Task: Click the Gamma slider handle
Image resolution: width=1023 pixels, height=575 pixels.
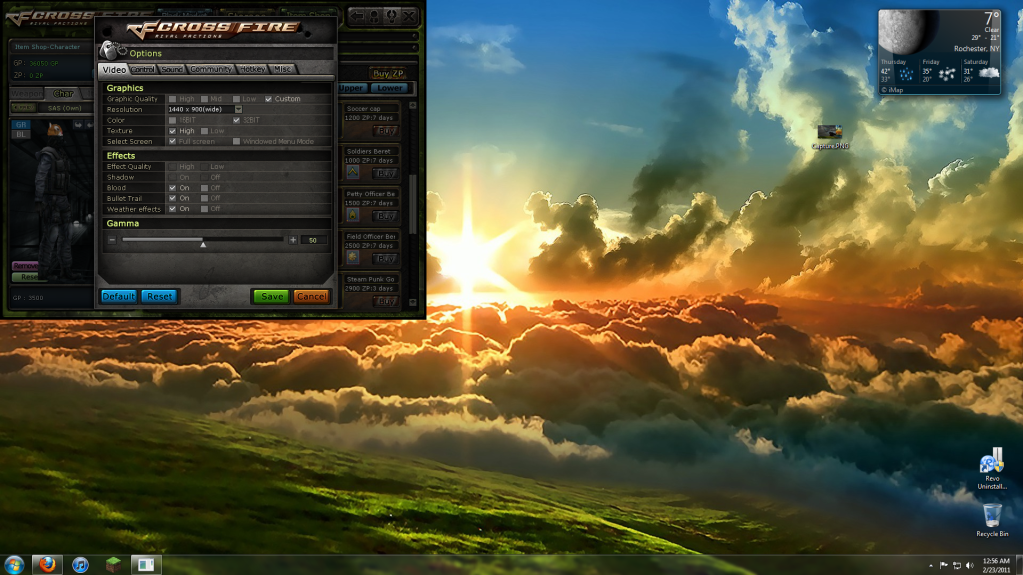Action: point(203,241)
